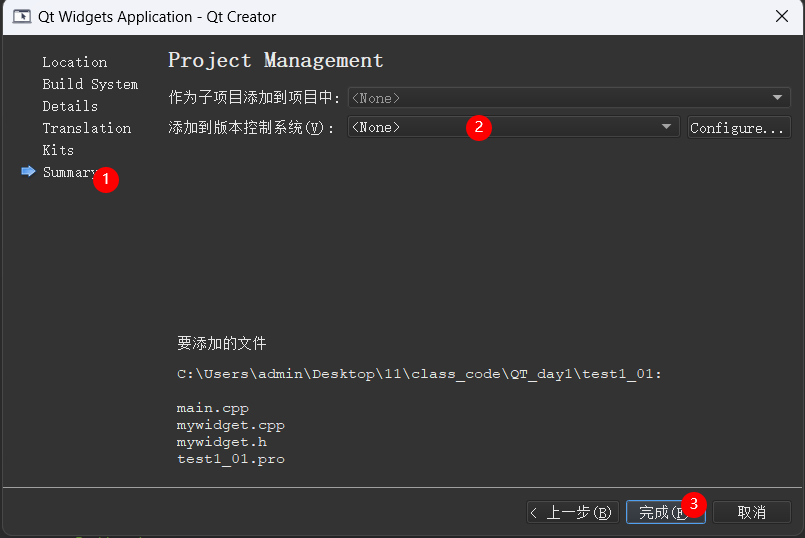Select the Location wizard step
The width and height of the screenshot is (805, 538).
pos(74,62)
